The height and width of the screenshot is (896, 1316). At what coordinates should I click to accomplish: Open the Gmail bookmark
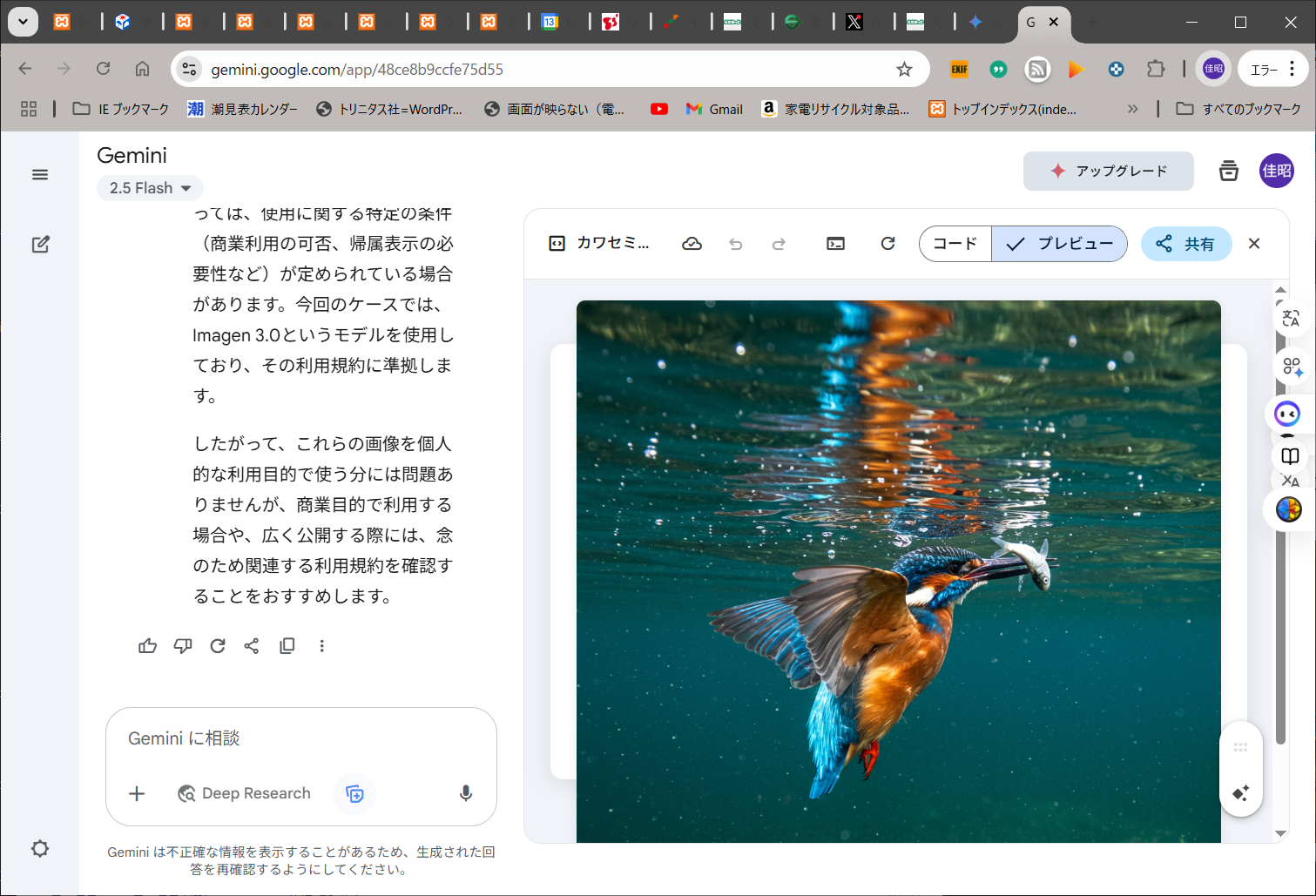(714, 109)
